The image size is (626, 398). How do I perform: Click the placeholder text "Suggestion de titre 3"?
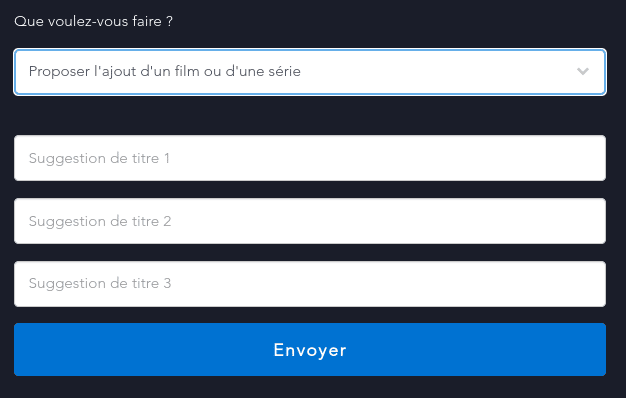[100, 283]
